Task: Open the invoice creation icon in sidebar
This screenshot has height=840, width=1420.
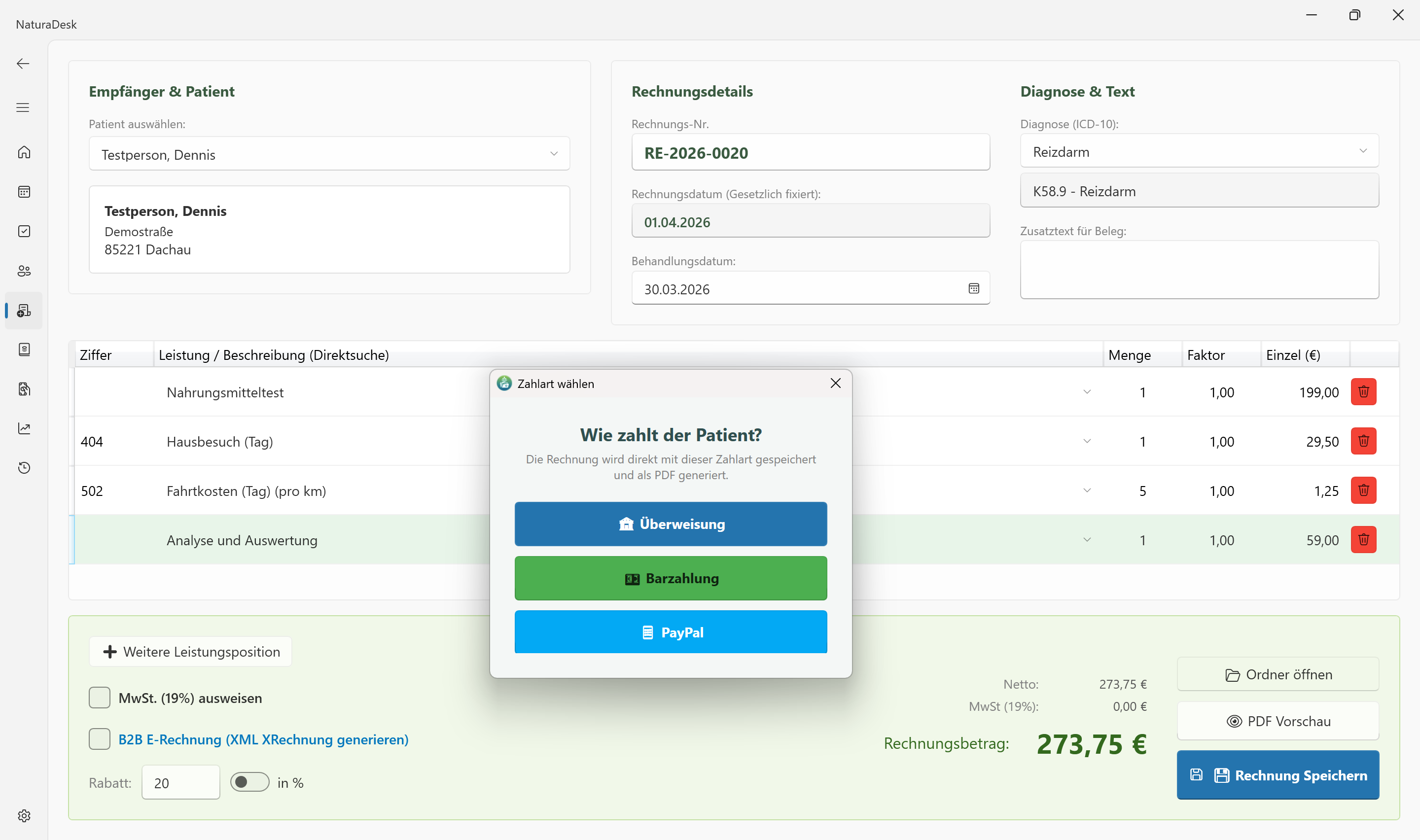Action: point(24,310)
